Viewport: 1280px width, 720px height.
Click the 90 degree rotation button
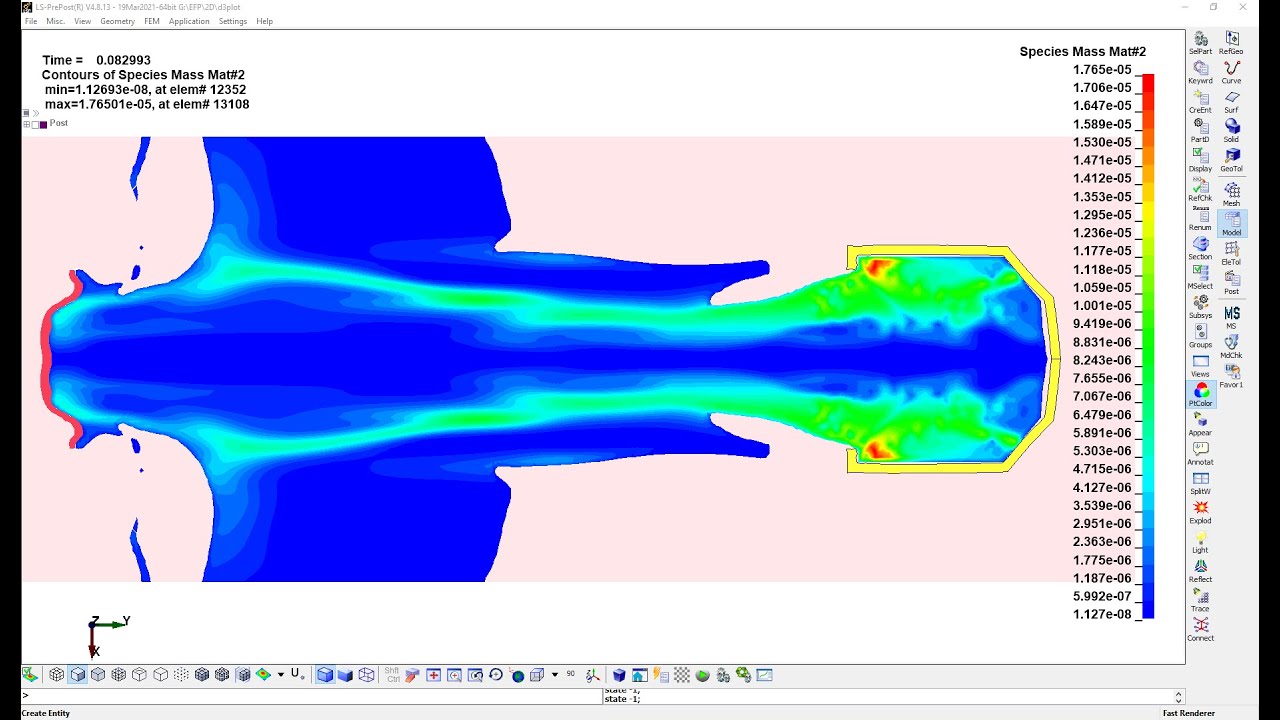click(571, 675)
